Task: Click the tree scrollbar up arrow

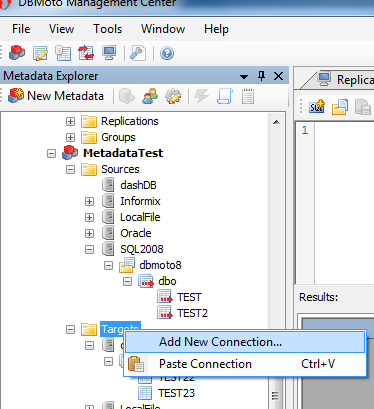Action: pos(276,122)
